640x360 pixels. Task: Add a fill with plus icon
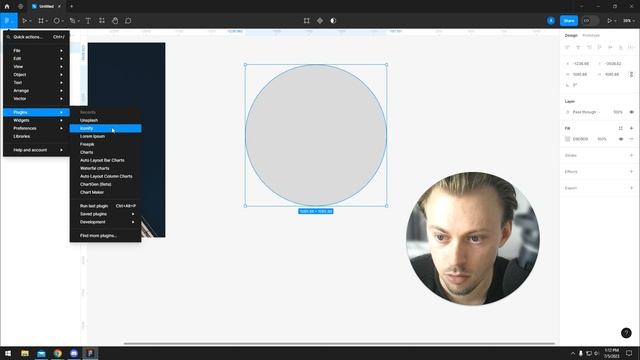pyautogui.click(x=631, y=128)
